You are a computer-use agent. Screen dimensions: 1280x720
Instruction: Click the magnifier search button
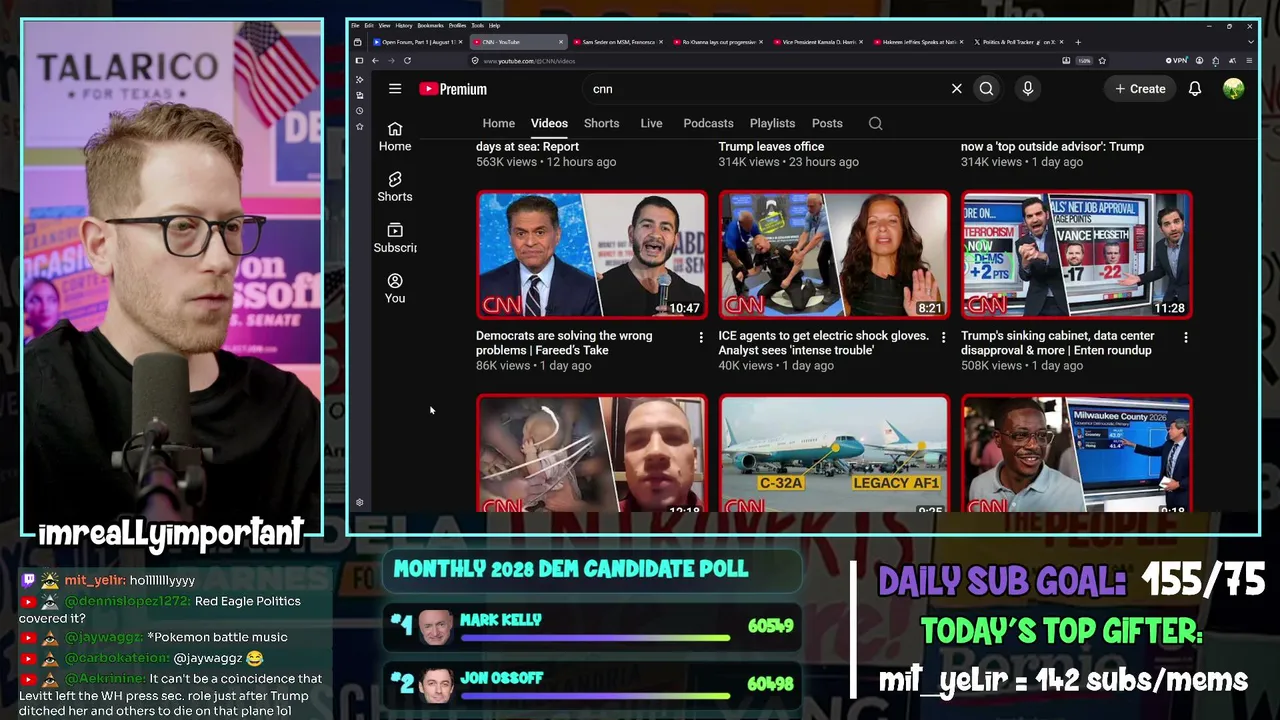point(986,89)
